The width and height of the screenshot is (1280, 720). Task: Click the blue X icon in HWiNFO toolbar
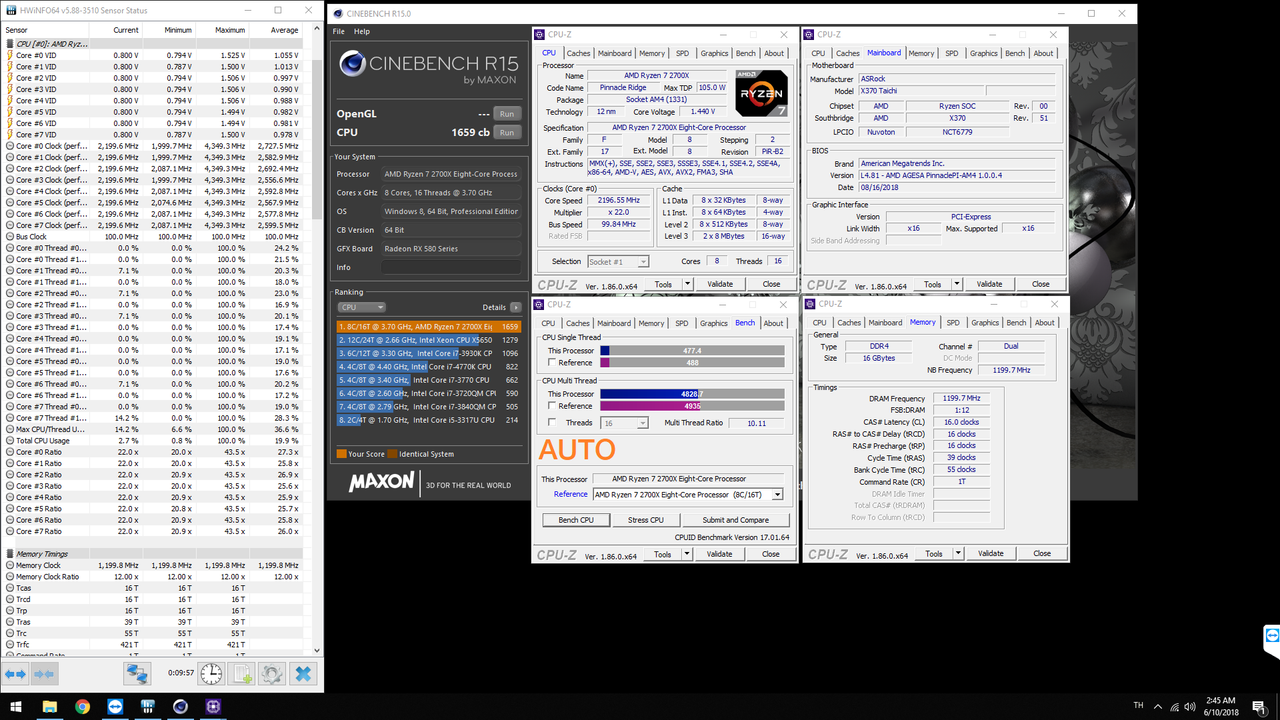[x=302, y=674]
